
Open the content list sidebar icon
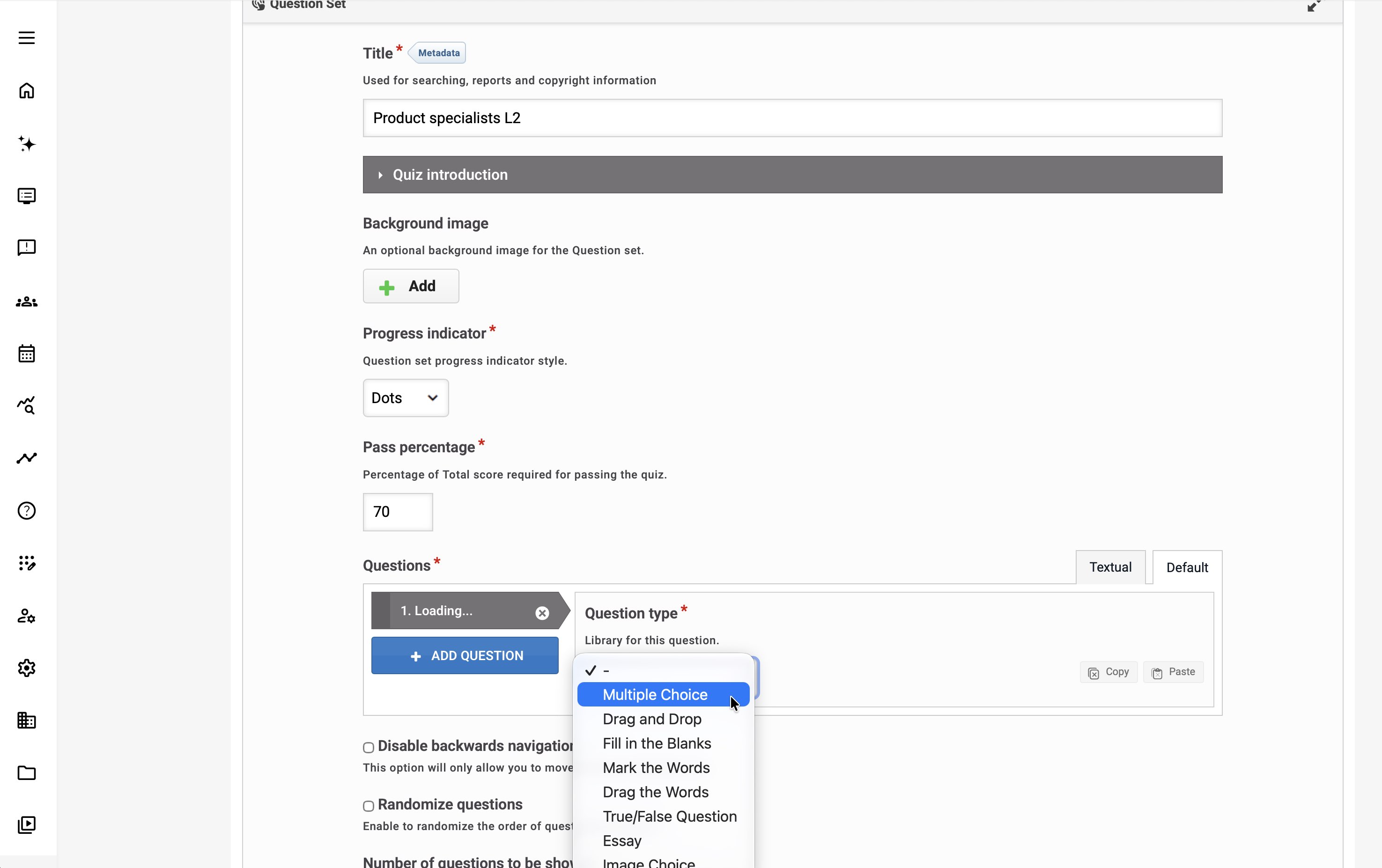coord(26,196)
